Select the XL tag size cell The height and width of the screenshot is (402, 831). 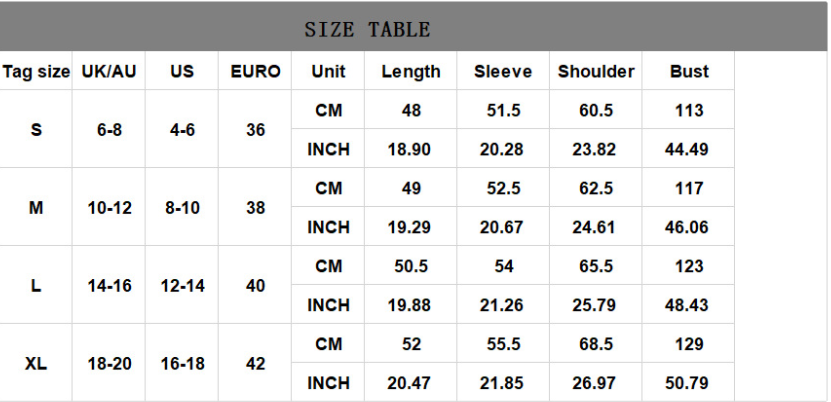pyautogui.click(x=36, y=364)
